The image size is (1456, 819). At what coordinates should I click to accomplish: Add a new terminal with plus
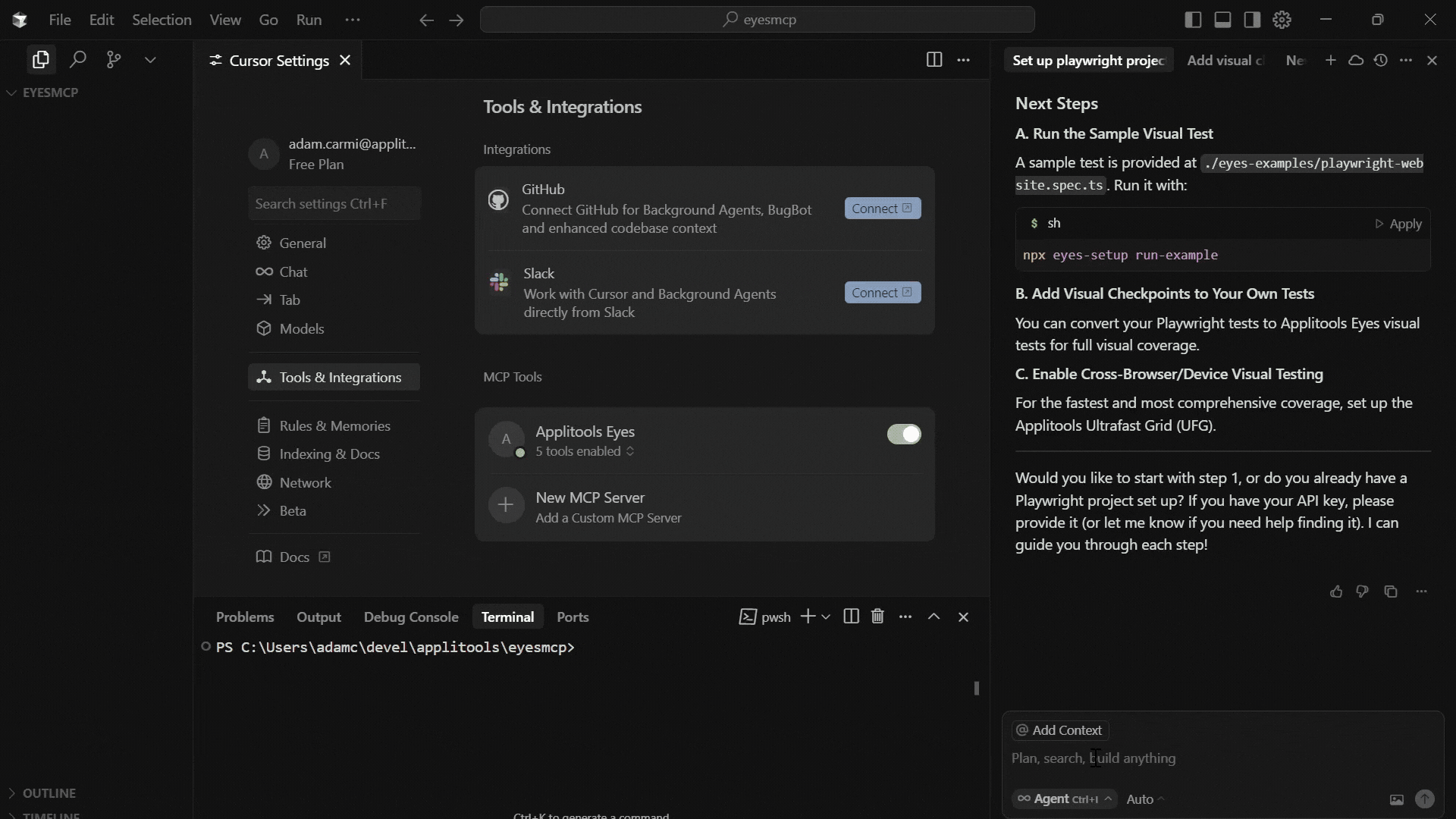(x=808, y=617)
